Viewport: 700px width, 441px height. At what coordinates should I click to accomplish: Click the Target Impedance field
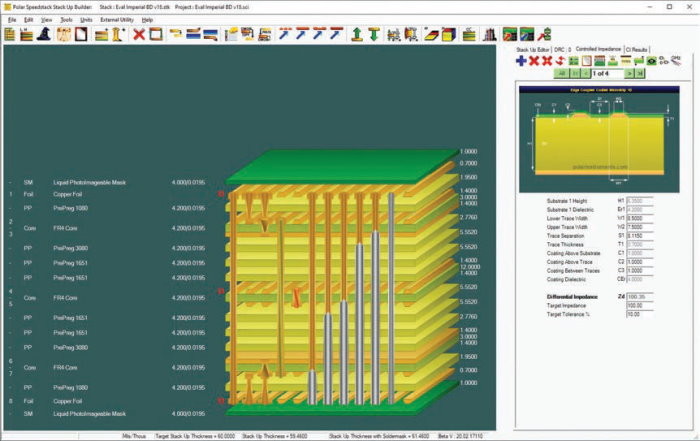point(640,306)
